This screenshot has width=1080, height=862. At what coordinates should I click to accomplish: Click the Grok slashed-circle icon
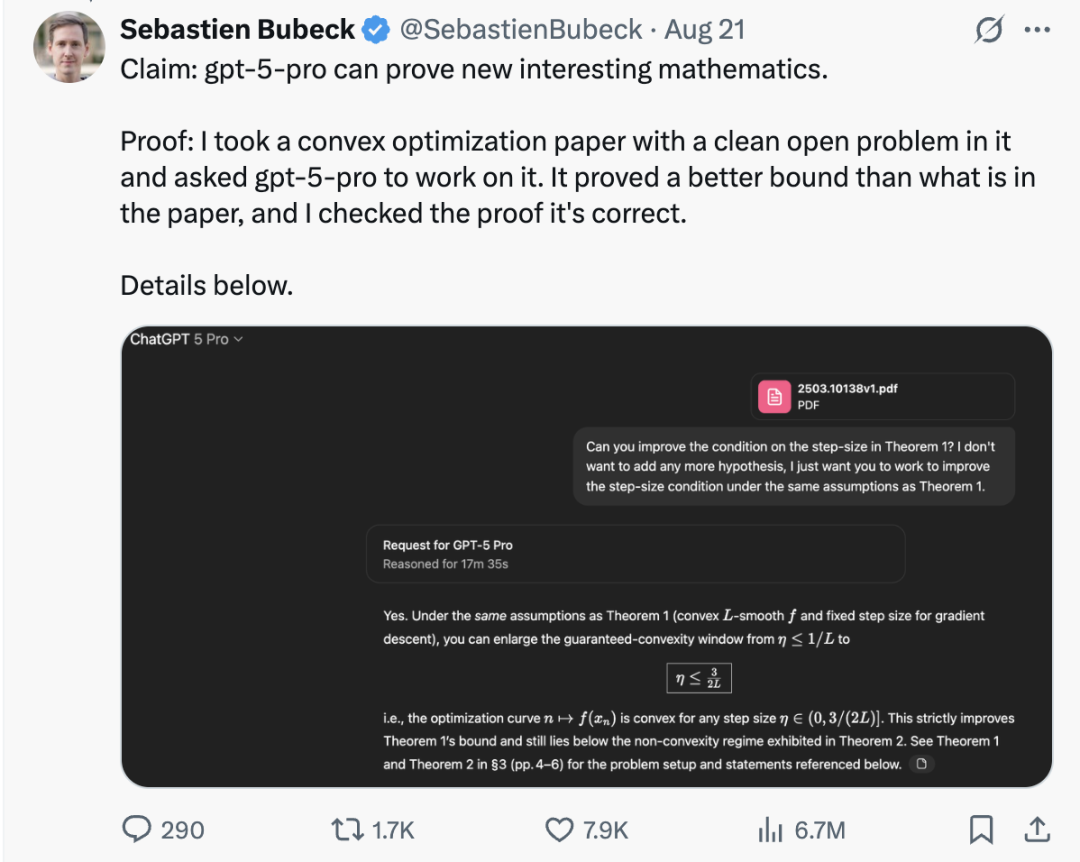pos(989,31)
